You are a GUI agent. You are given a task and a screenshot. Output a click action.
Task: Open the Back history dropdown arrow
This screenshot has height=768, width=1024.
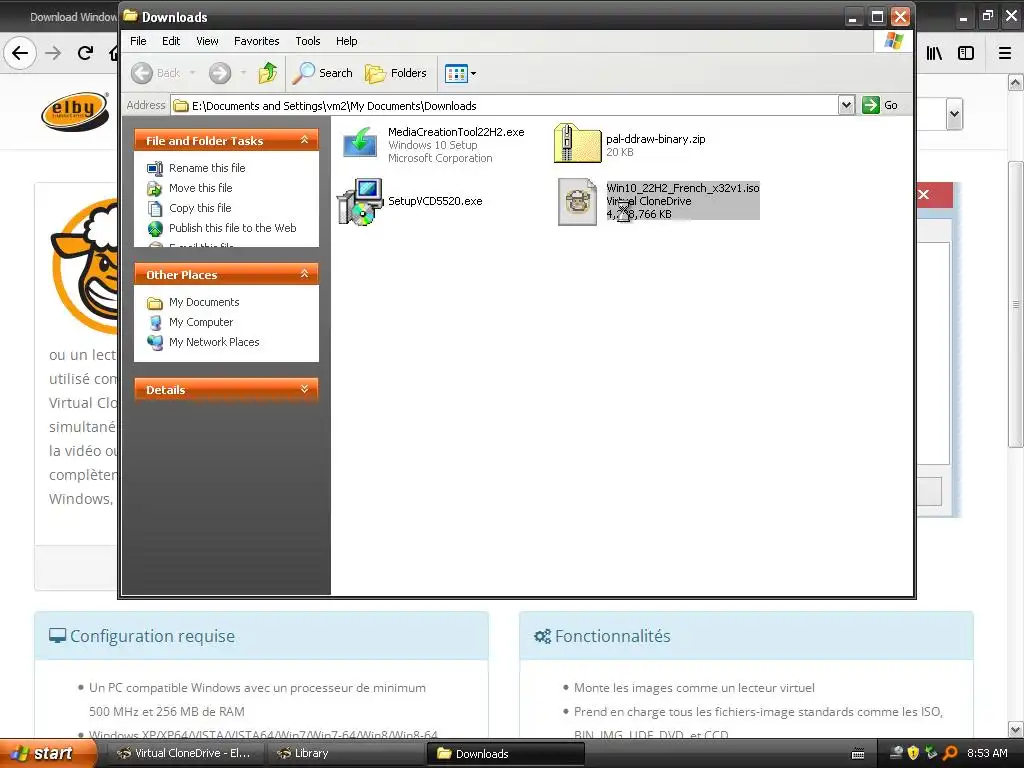(193, 73)
